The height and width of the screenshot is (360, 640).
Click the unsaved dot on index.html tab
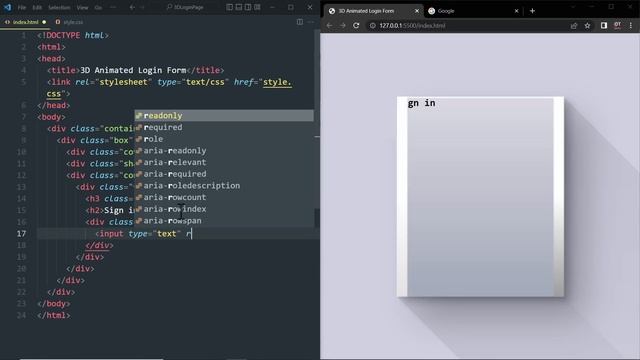point(44,22)
